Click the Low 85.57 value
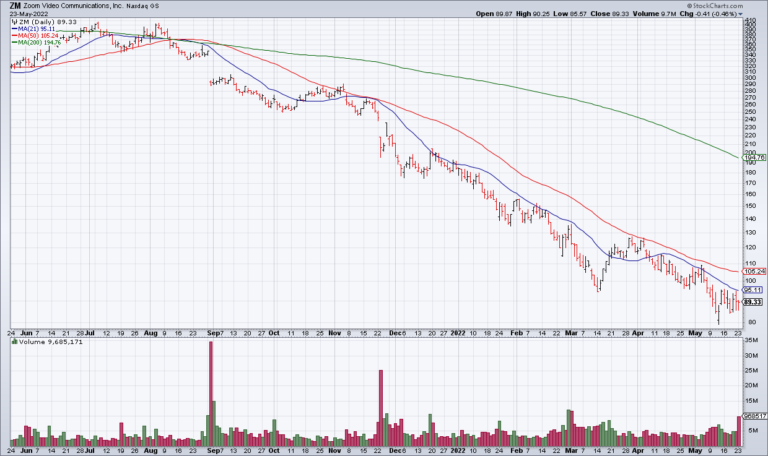Viewport: 768px width, 456px height. click(x=570, y=14)
